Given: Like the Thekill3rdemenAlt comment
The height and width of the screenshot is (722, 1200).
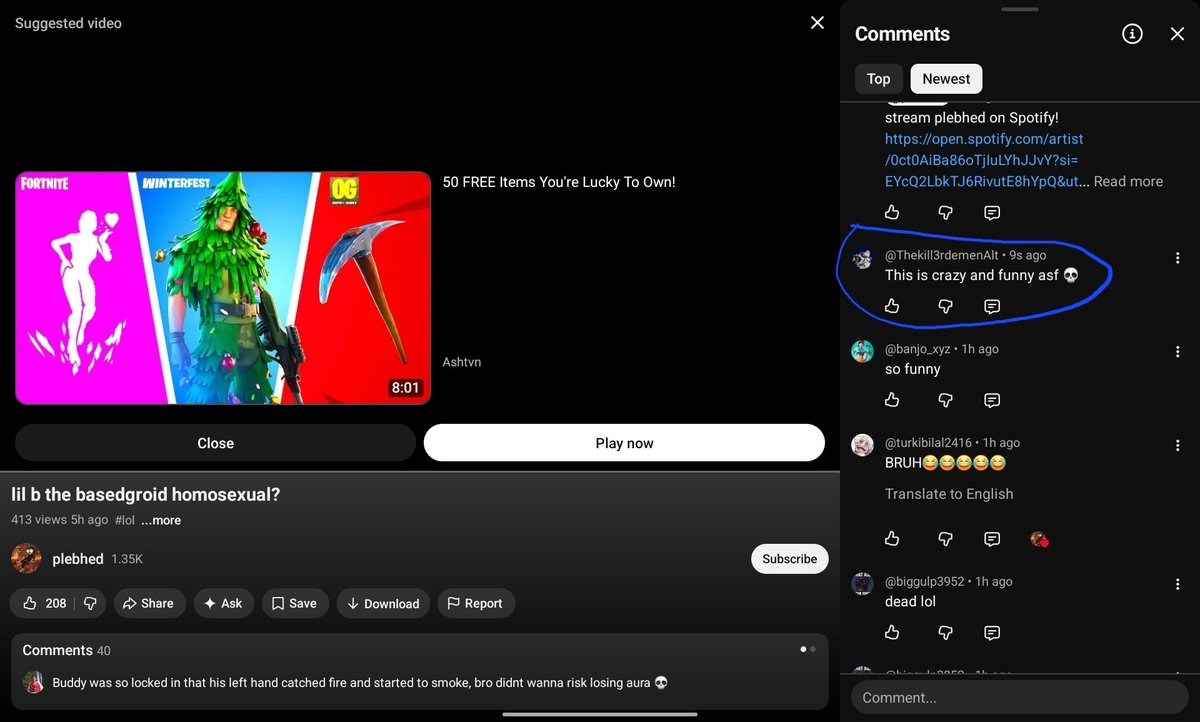Looking at the screenshot, I should pos(892,306).
